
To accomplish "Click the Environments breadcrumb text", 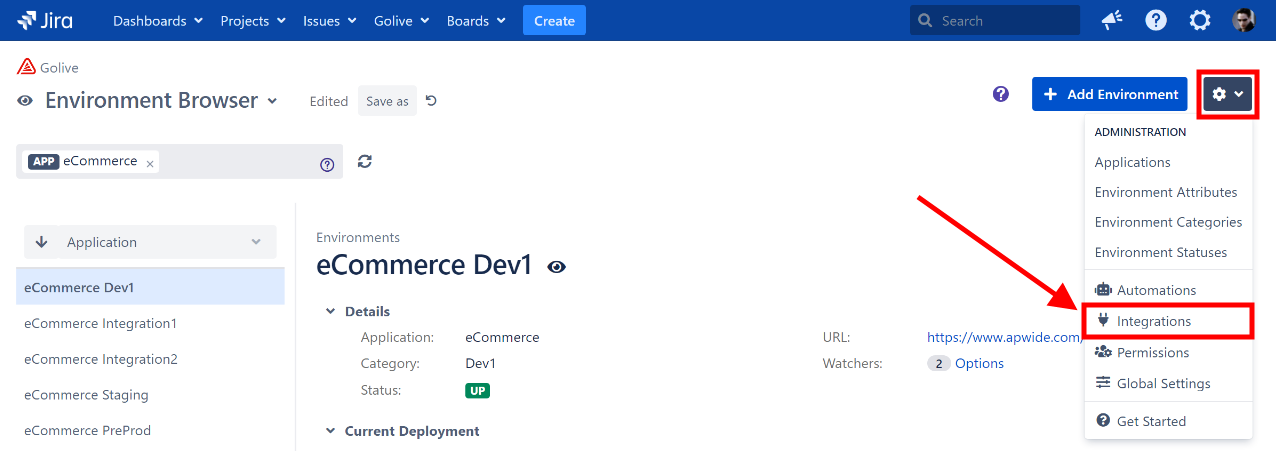I will tap(358, 237).
